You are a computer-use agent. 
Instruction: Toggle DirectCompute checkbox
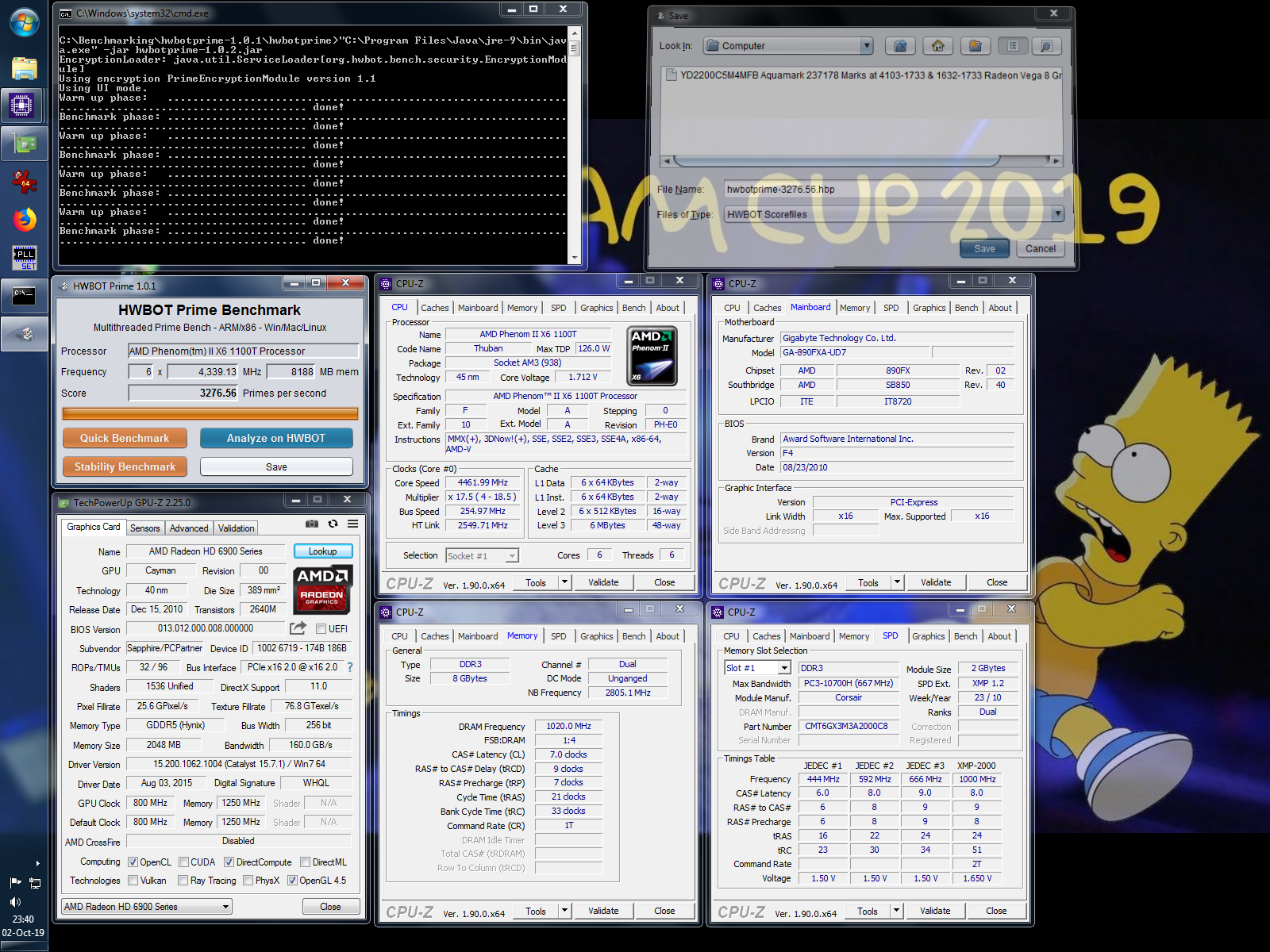[x=229, y=862]
